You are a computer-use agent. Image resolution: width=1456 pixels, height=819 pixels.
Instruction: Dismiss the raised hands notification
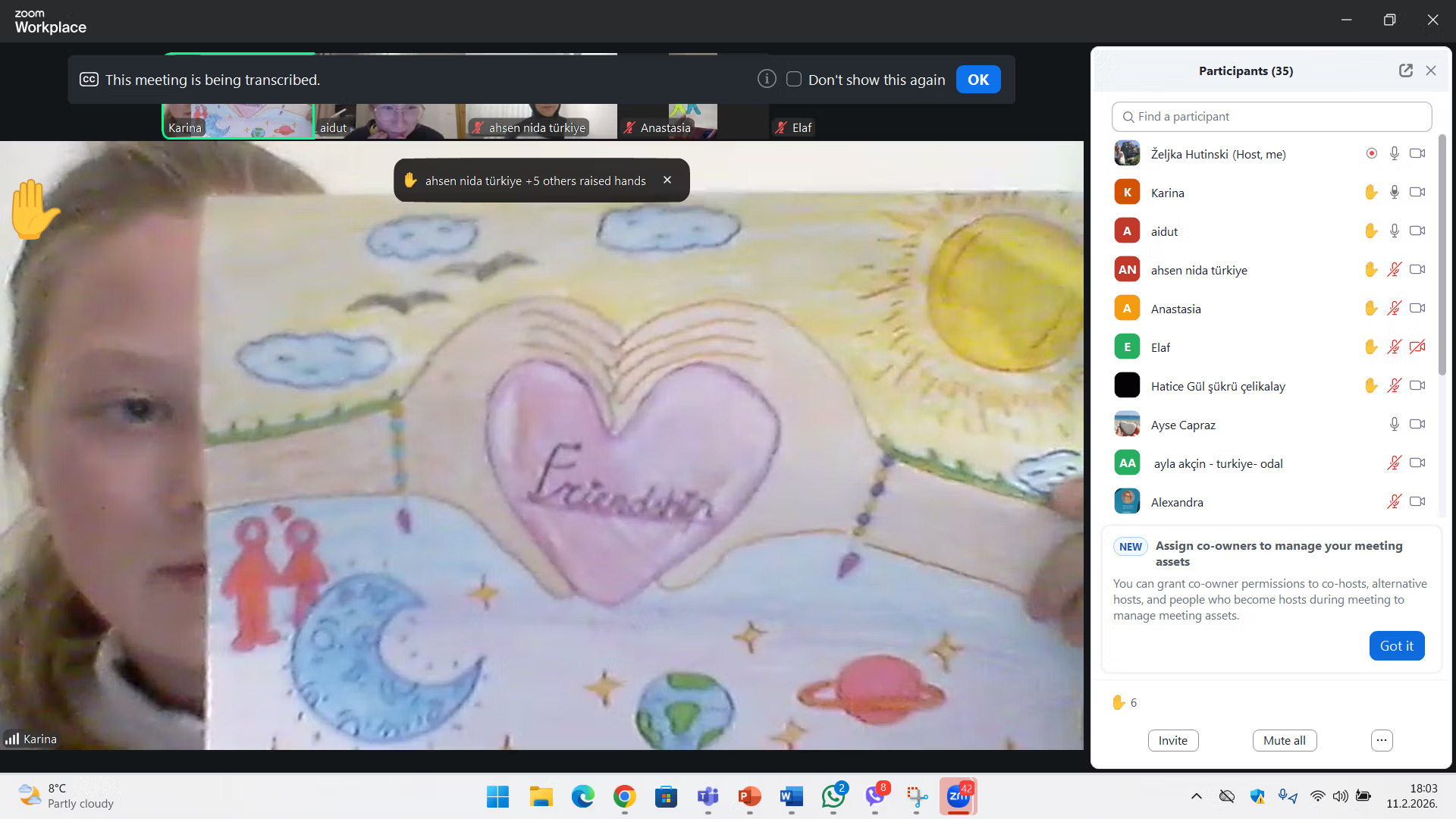pos(667,180)
